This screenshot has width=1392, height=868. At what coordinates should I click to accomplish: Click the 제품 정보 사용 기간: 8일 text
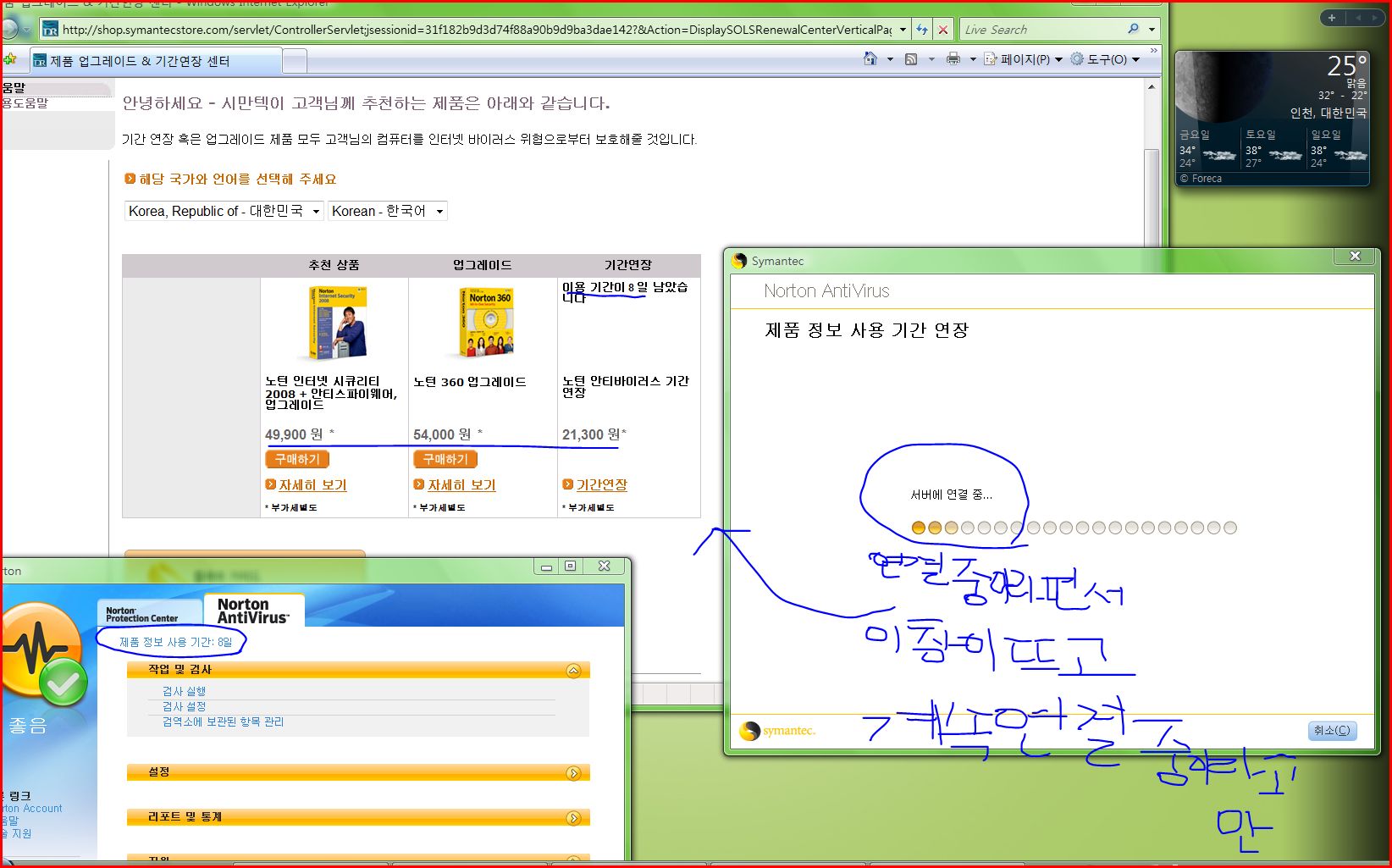click(x=175, y=642)
